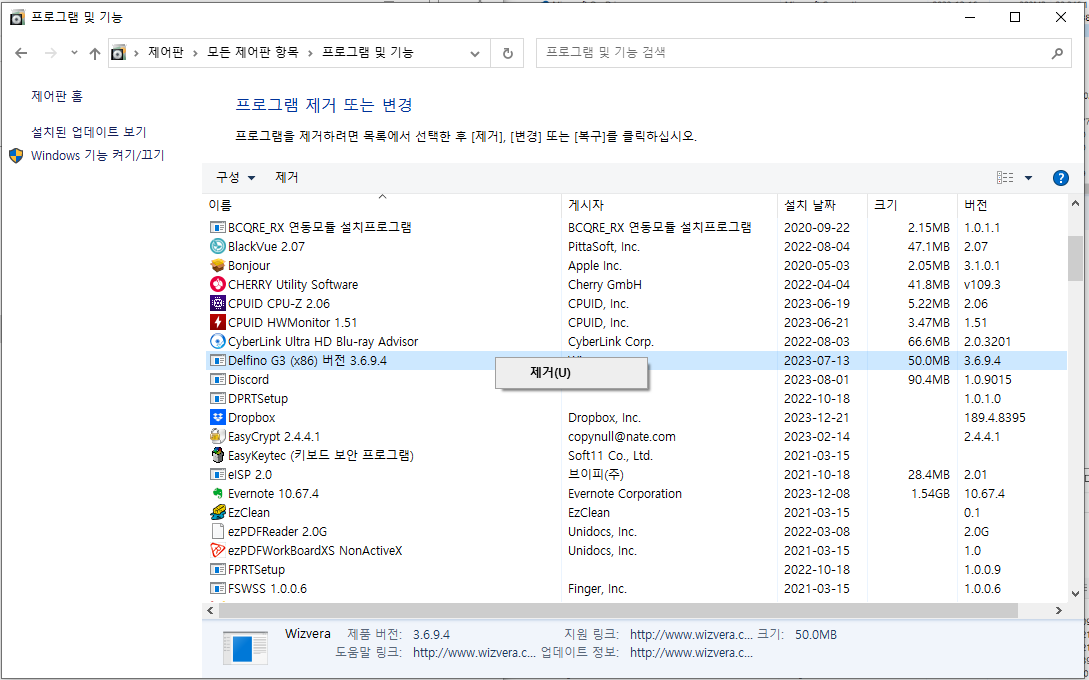
Task: Click the support link http://www.wizvera.c...
Action: click(x=691, y=635)
